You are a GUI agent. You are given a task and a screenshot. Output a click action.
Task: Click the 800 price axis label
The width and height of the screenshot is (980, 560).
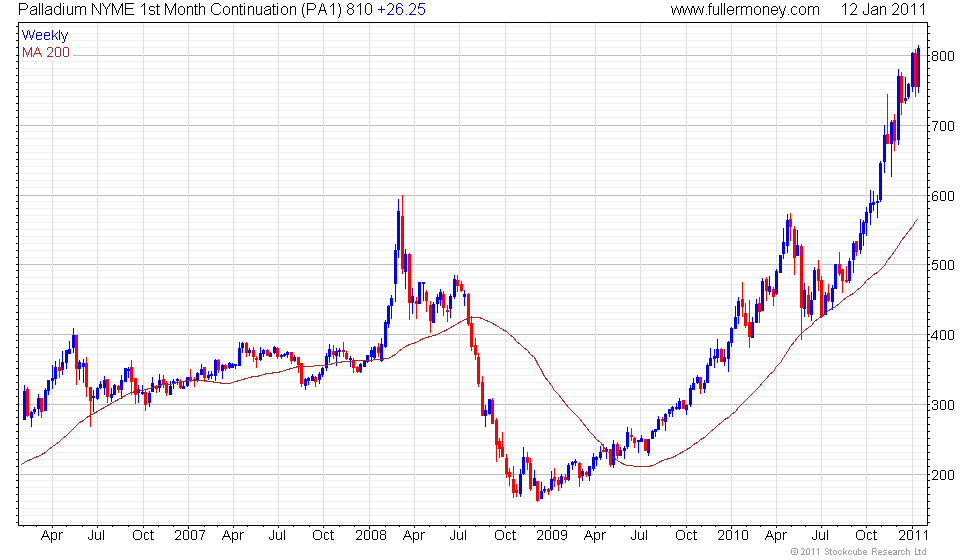(942, 56)
